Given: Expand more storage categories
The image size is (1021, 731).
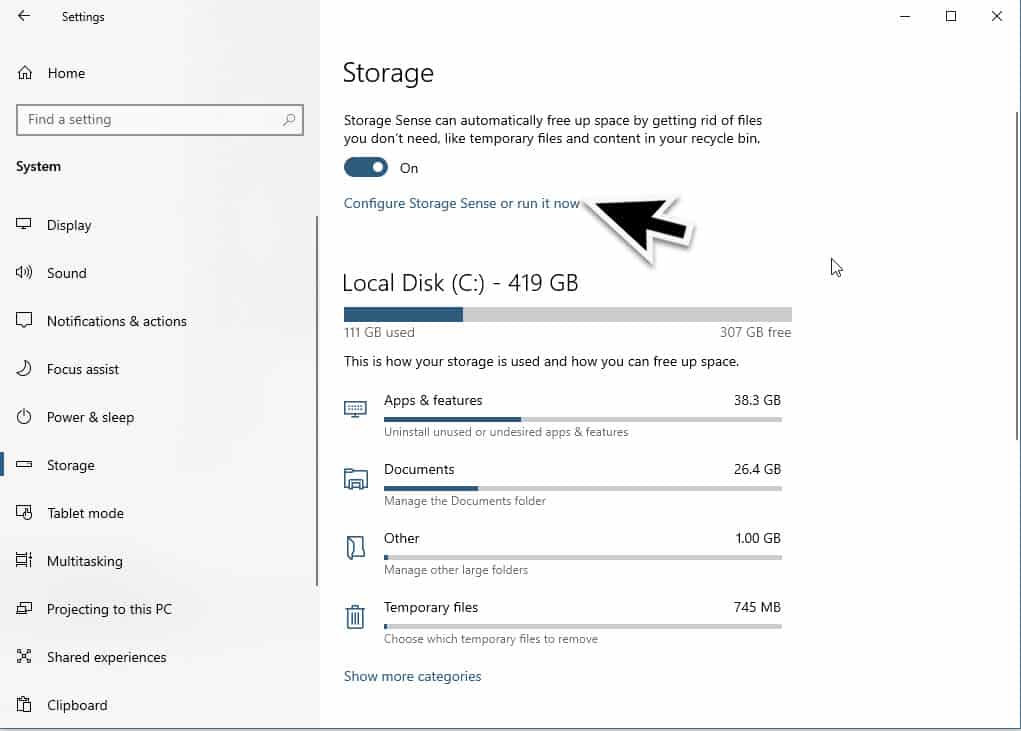Looking at the screenshot, I should pyautogui.click(x=412, y=676).
